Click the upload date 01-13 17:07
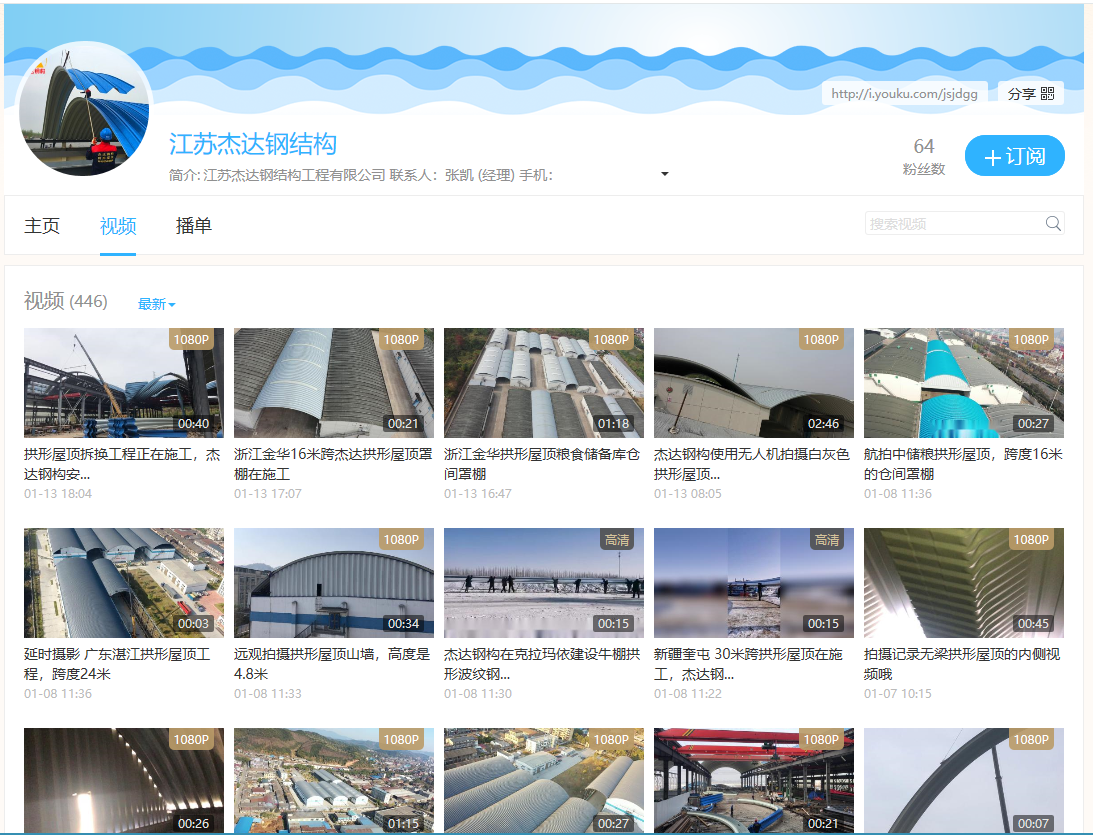The image size is (1093, 835). click(x=268, y=493)
